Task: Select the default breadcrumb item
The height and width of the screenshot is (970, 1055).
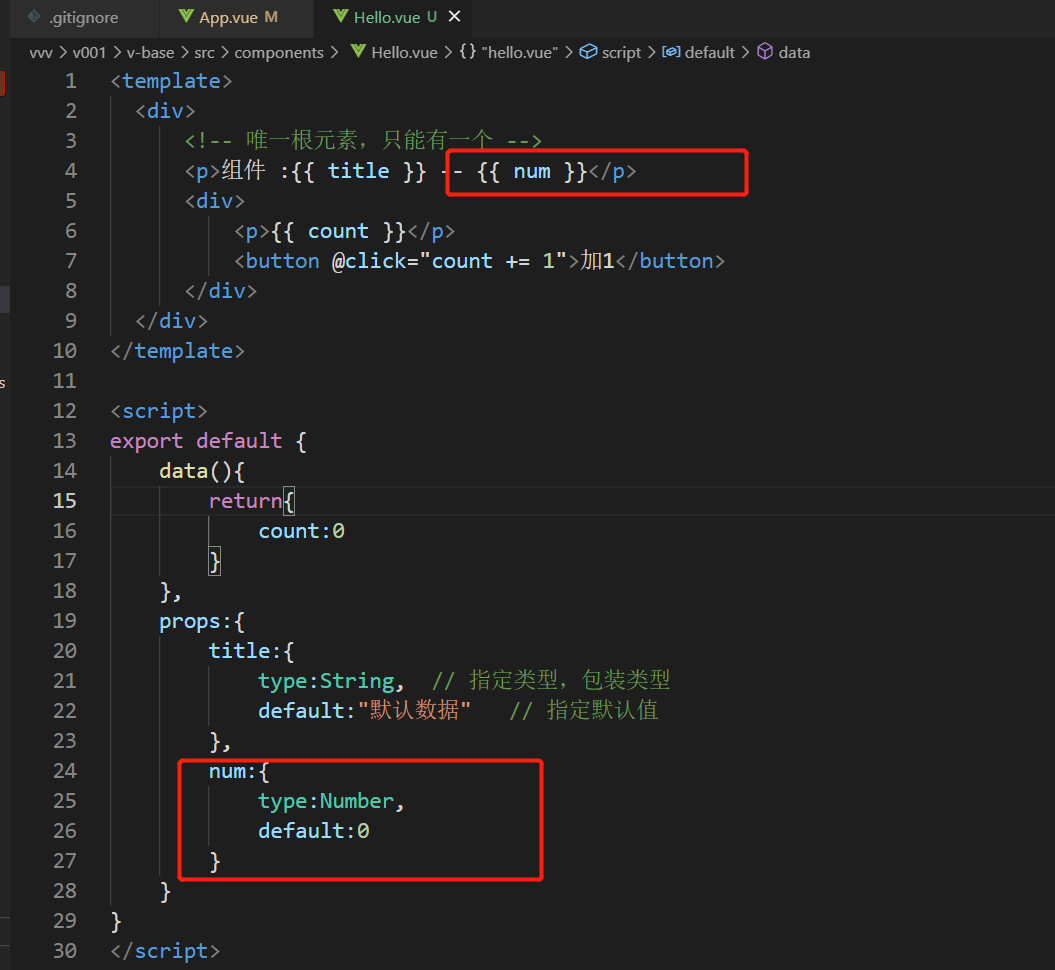Action: coord(709,52)
